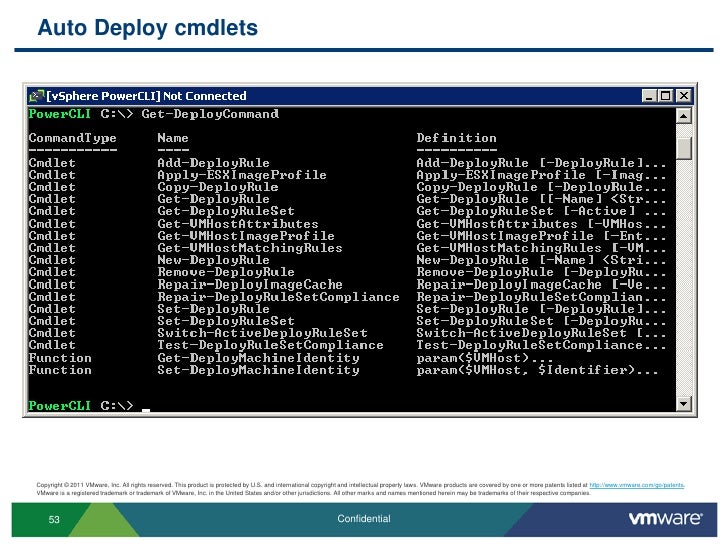The image size is (728, 546).
Task: Select Repair-DeployImageCache in Name column
Action: tap(250, 285)
